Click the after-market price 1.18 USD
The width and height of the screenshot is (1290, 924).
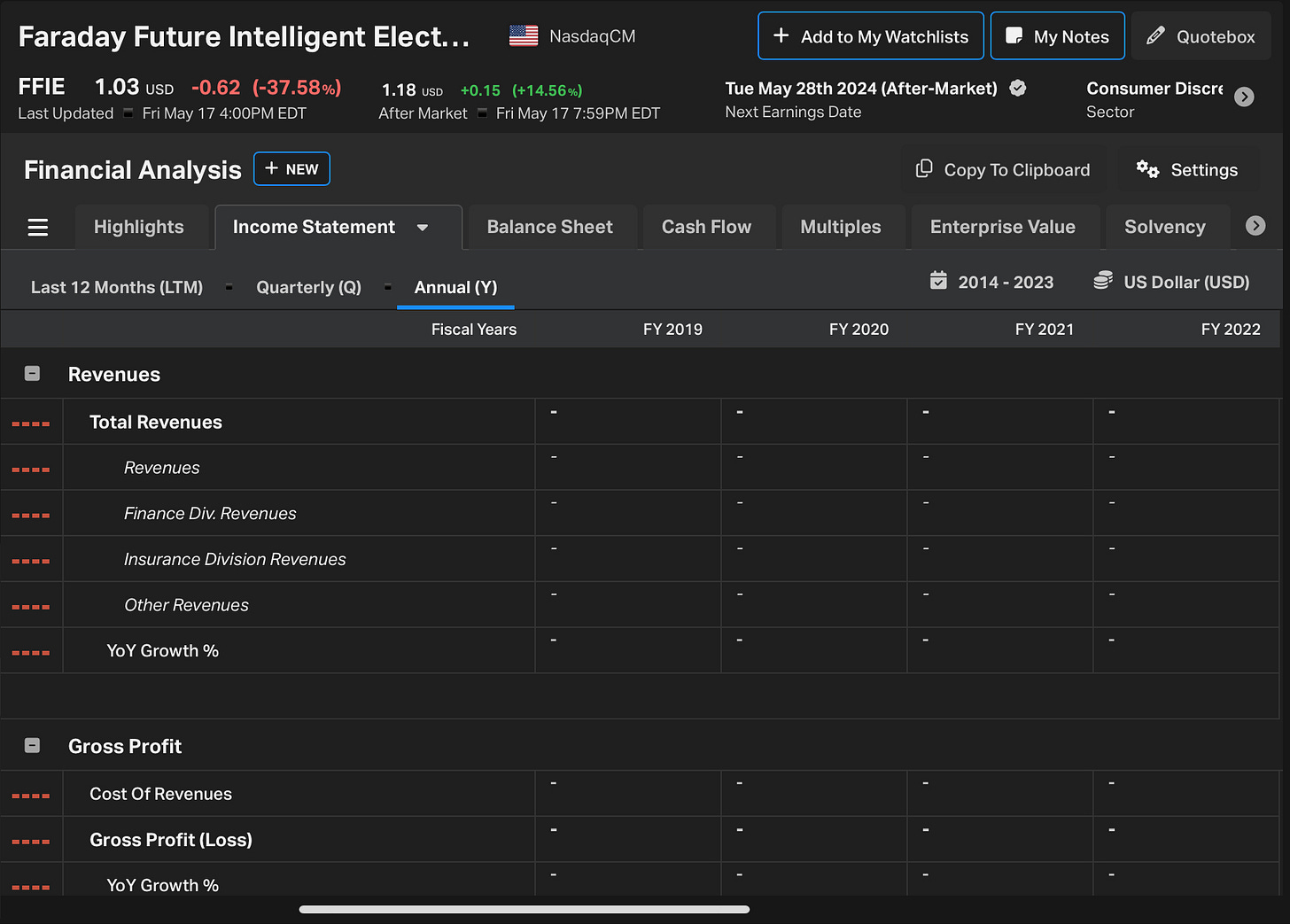(412, 90)
